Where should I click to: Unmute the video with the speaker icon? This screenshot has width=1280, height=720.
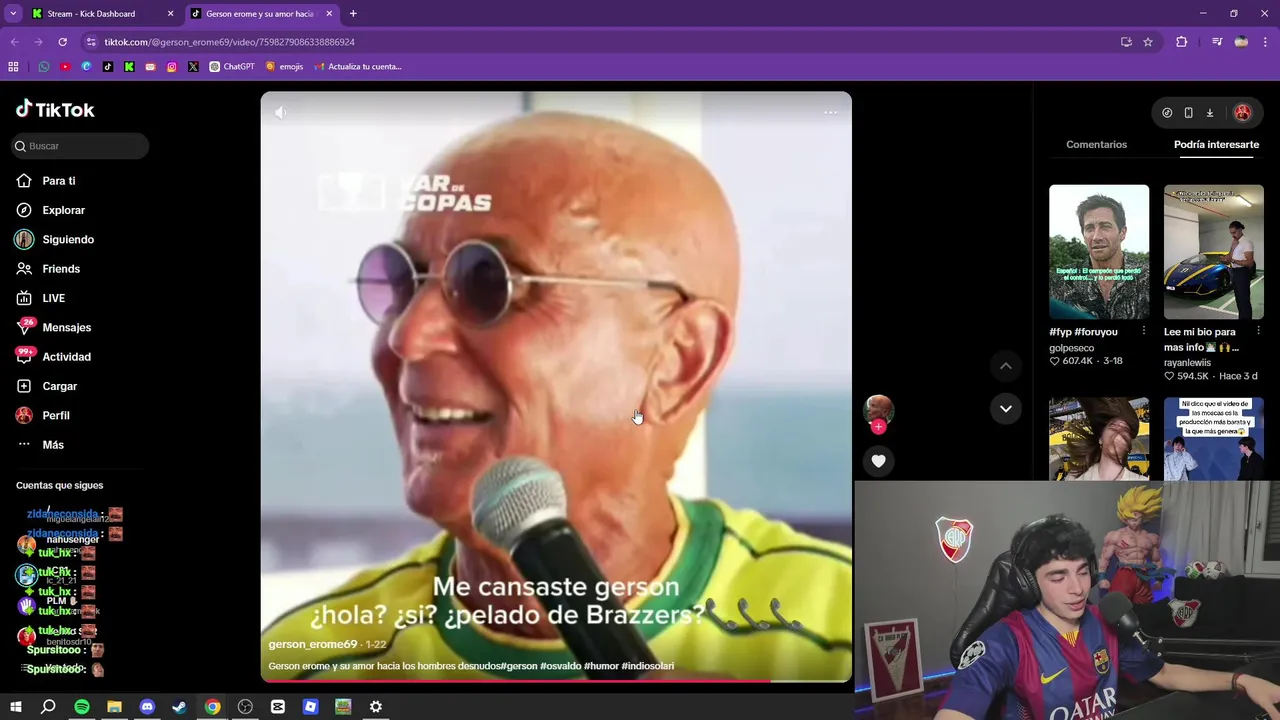click(x=280, y=112)
